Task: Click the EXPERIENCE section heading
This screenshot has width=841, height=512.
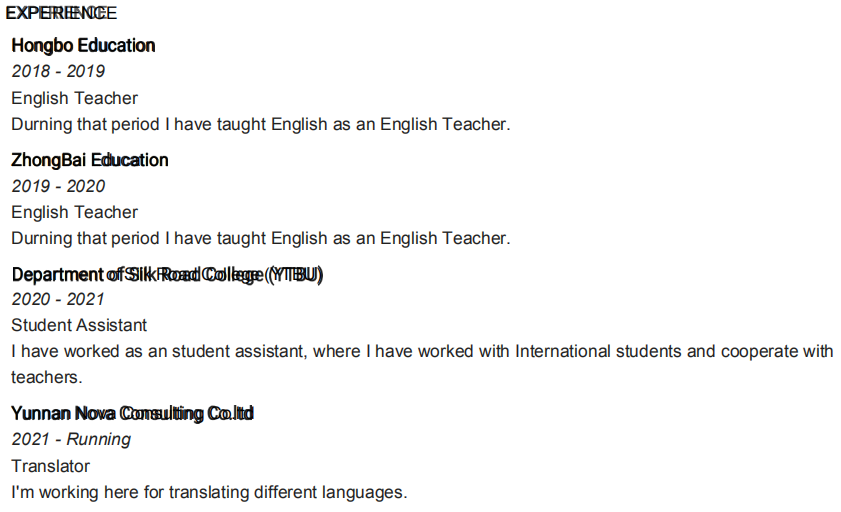Action: (61, 13)
